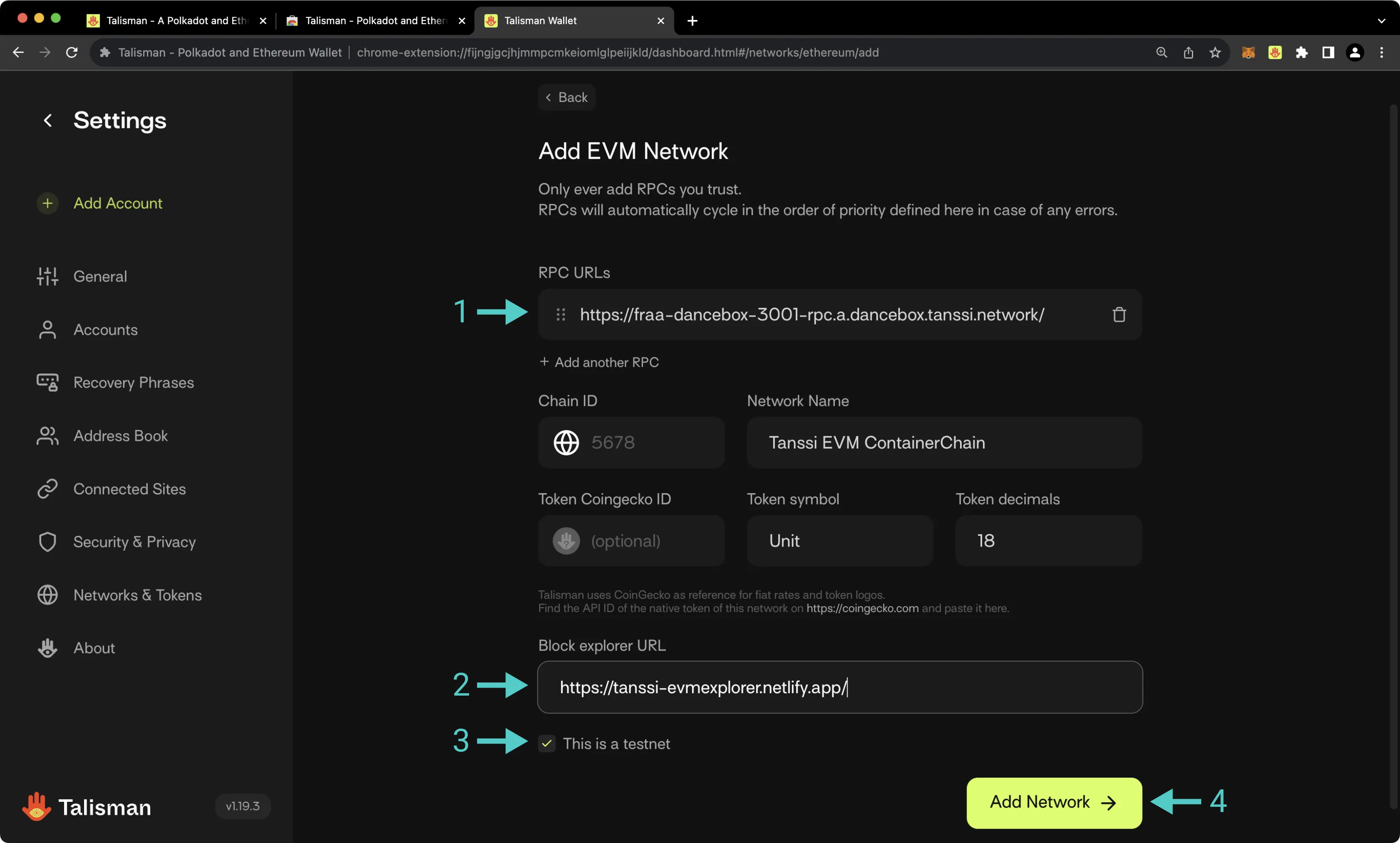This screenshot has height=843, width=1400.
Task: Open Address Book settings
Action: pyautogui.click(x=121, y=436)
